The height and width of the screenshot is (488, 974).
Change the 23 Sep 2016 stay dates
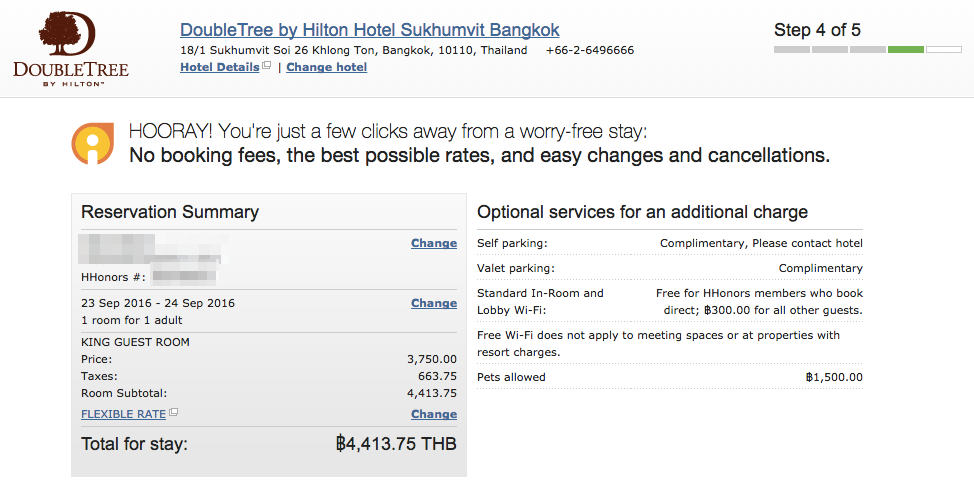434,304
